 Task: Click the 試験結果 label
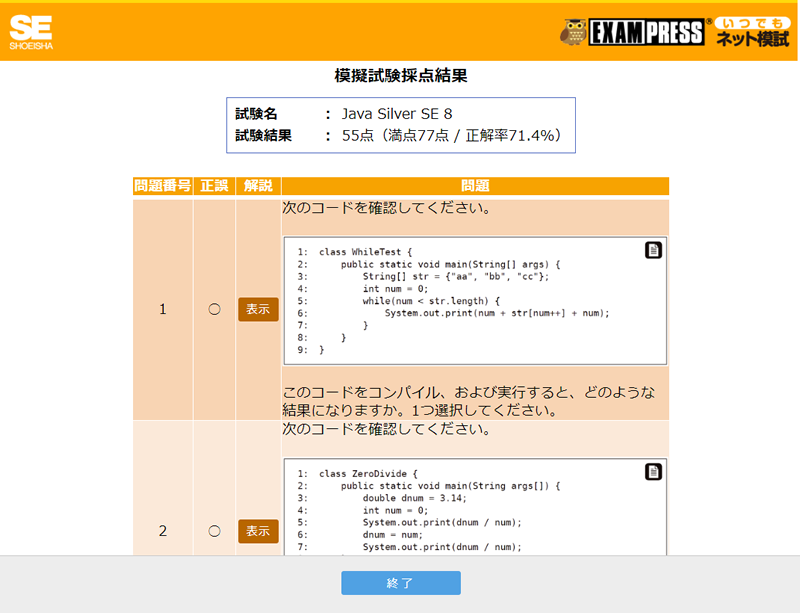click(x=263, y=135)
